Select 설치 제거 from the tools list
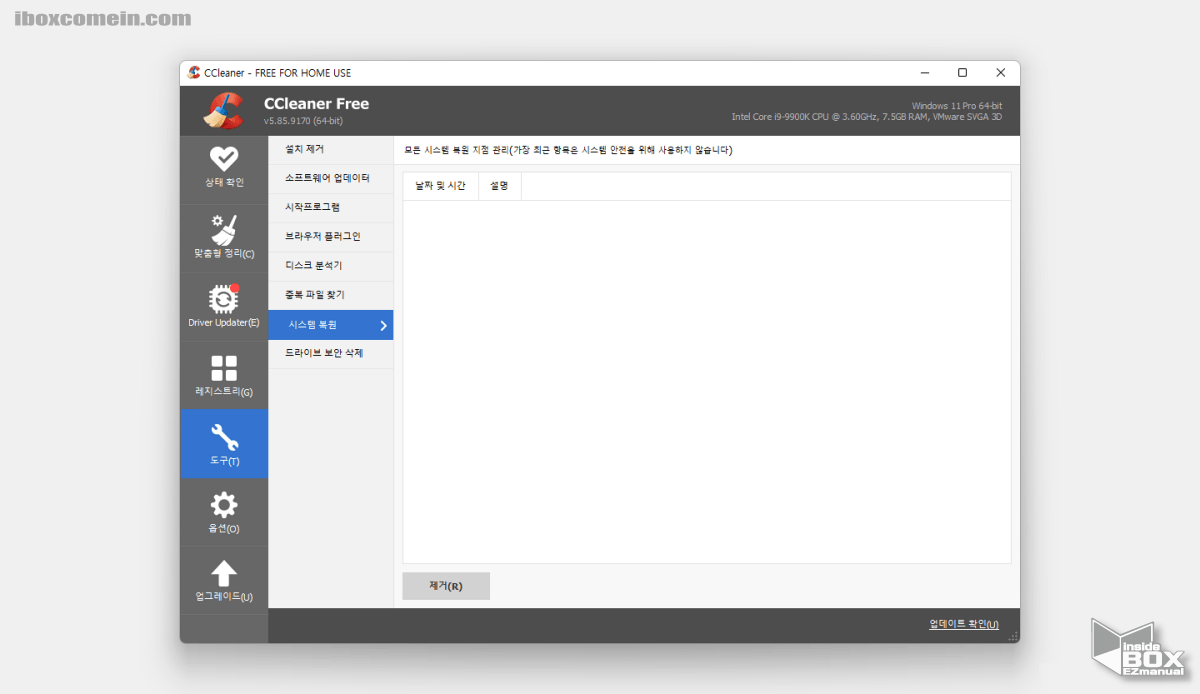Image resolution: width=1200 pixels, height=694 pixels. pyautogui.click(x=310, y=148)
